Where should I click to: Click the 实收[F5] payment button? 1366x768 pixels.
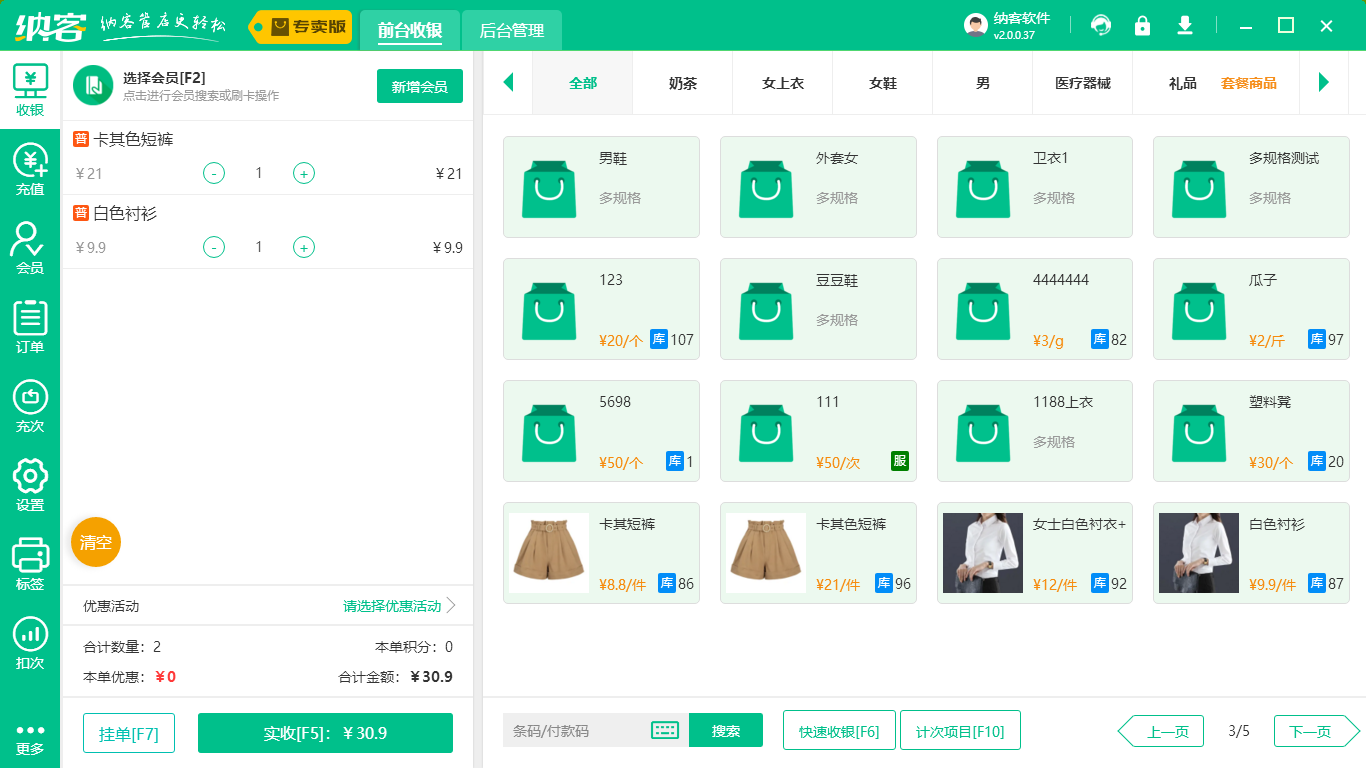(x=325, y=732)
